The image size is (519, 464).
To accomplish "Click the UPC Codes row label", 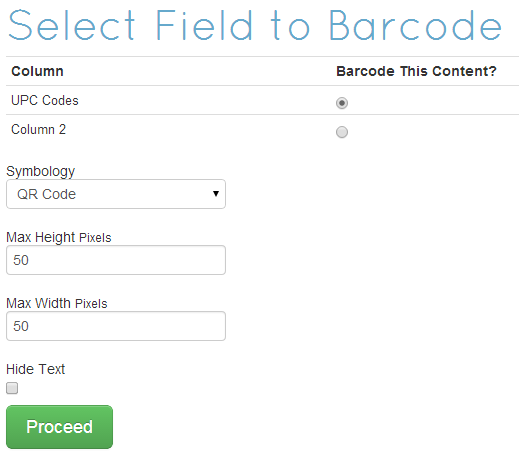I will click(45, 100).
